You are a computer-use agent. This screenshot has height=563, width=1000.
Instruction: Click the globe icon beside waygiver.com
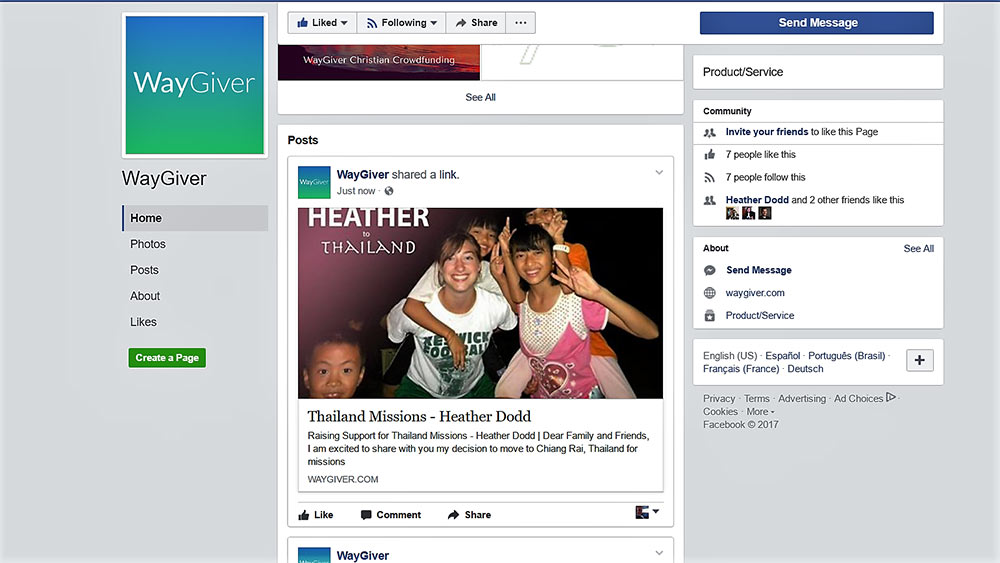(x=709, y=293)
